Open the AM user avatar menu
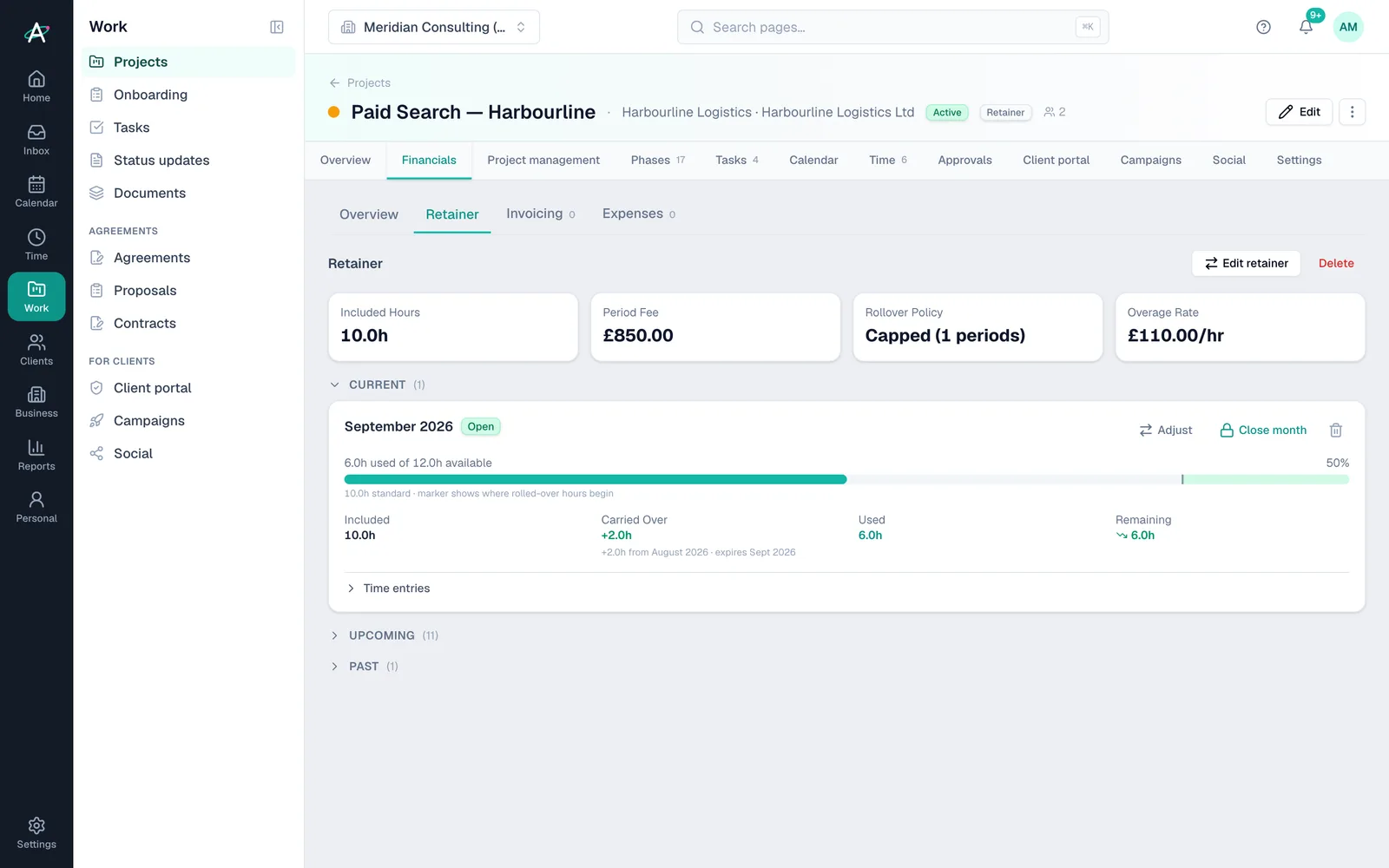Viewport: 1389px width, 868px height. [x=1348, y=27]
